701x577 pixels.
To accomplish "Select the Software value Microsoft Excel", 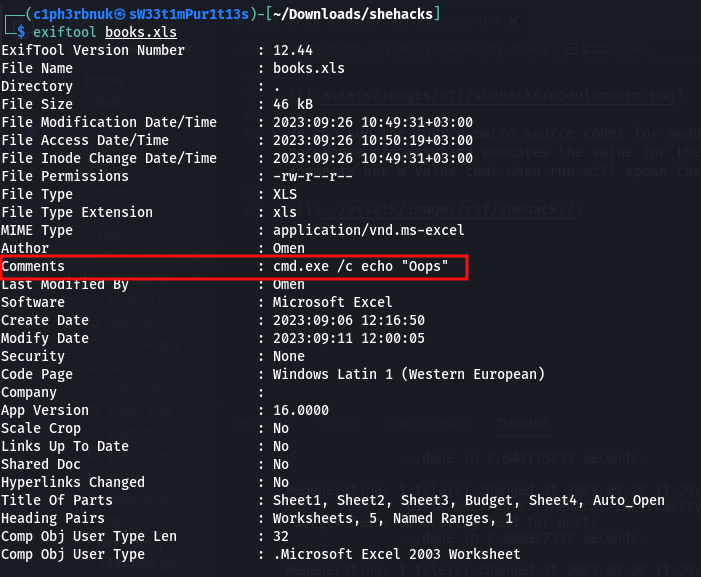I will click(x=332, y=302).
